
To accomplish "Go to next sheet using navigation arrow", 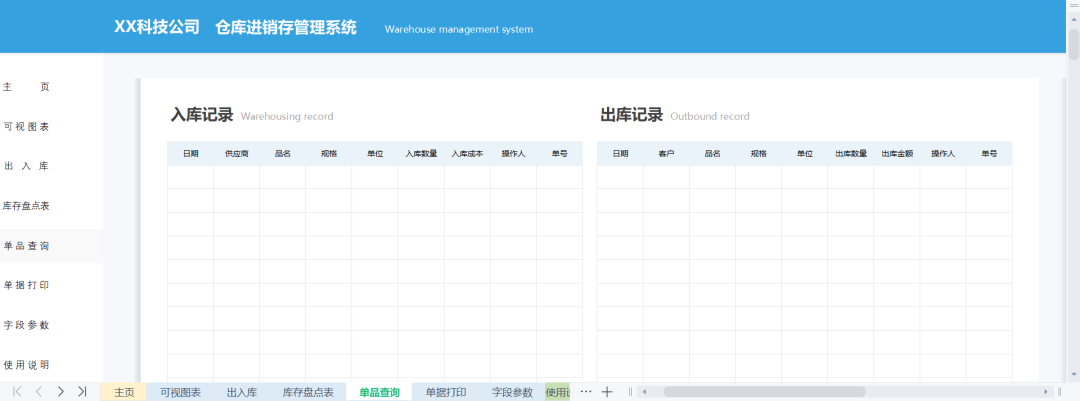I will pos(61,392).
